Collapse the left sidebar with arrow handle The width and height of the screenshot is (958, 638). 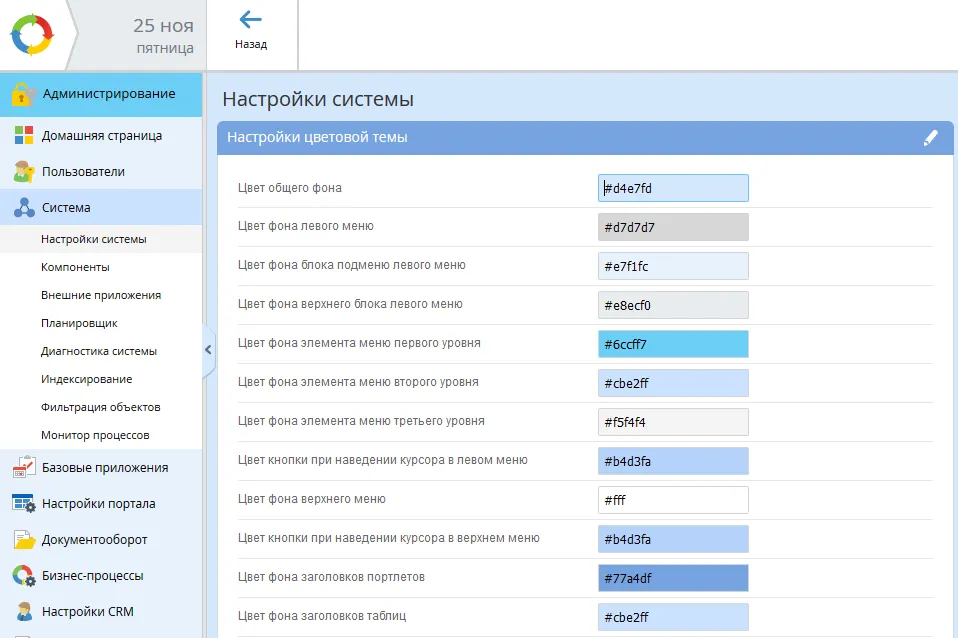click(x=208, y=350)
